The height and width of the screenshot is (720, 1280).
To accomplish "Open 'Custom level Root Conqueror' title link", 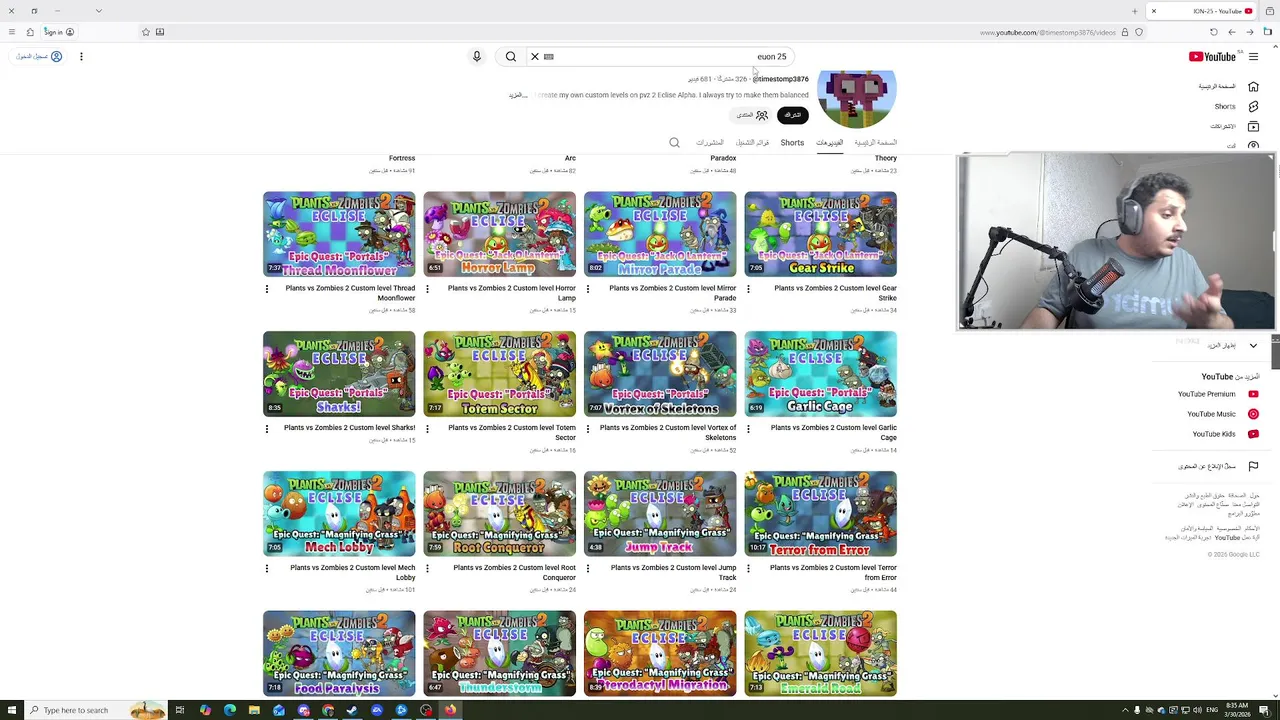I will (514, 573).
